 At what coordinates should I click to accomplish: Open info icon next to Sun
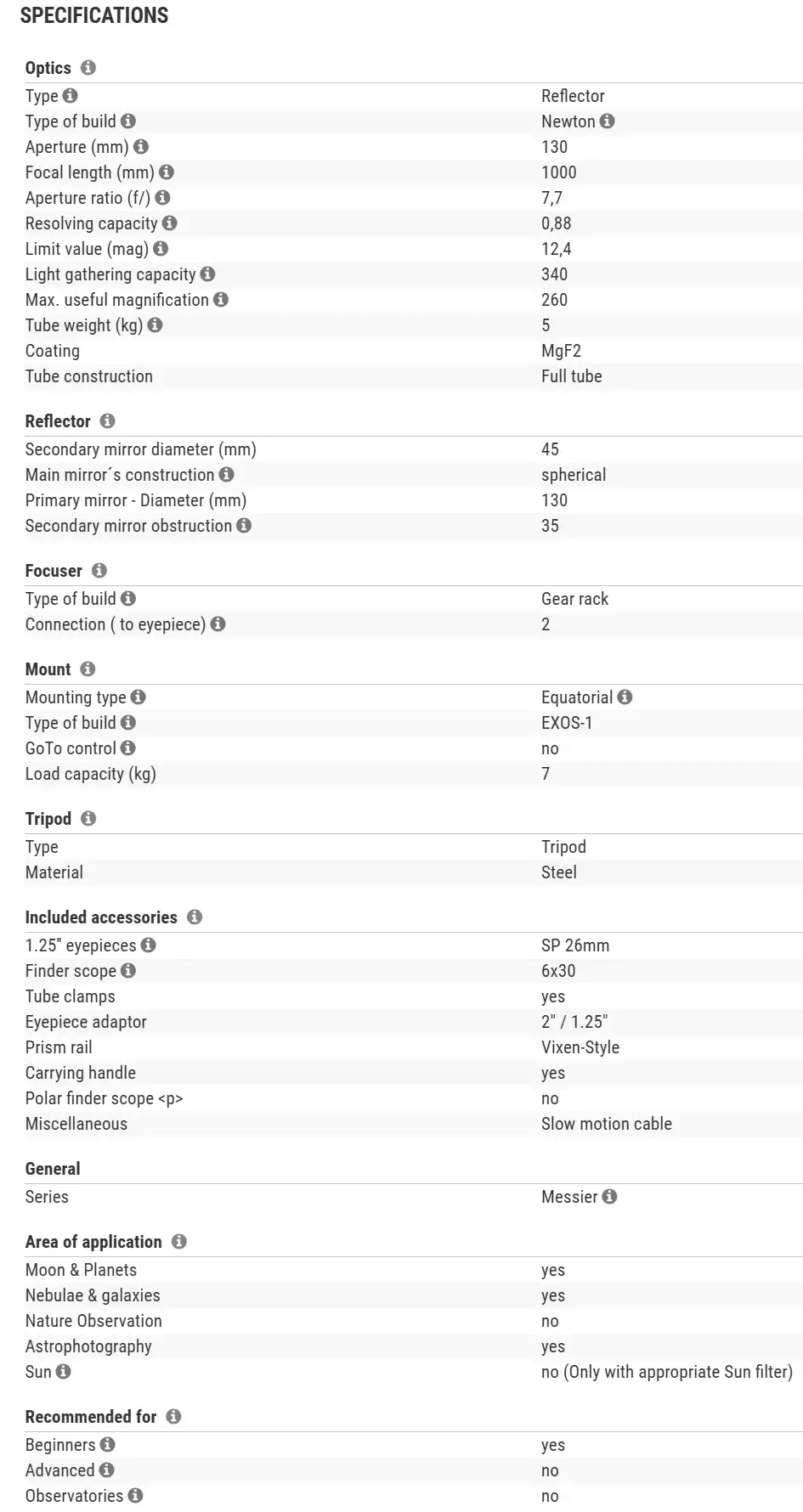tap(64, 1372)
